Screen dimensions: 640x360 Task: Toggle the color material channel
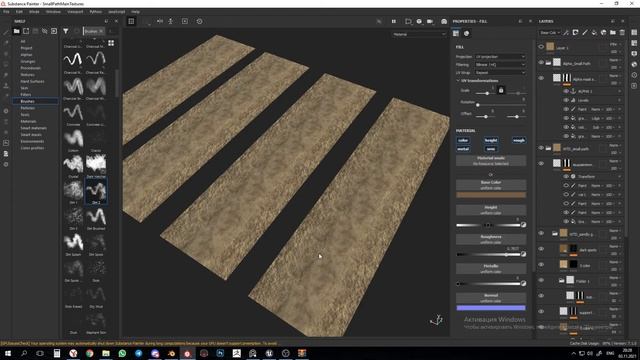coord(463,140)
